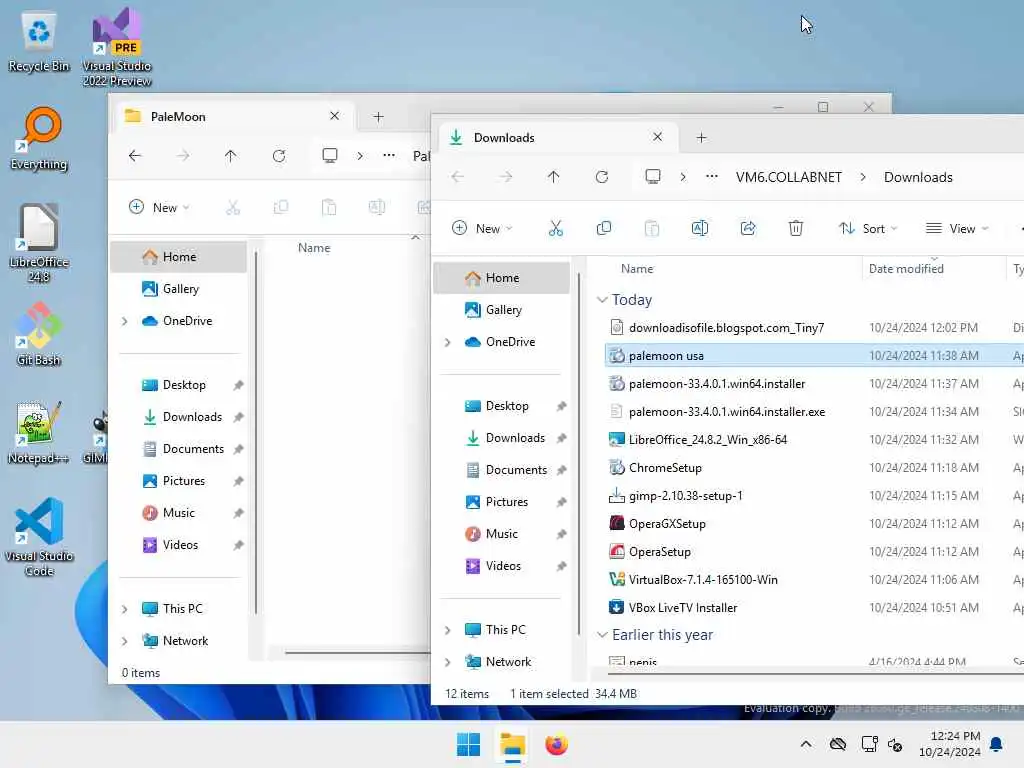The height and width of the screenshot is (768, 1024).
Task: Select LibreOffice_24.8.2_Win_x86-64 file
Action: [707, 440]
